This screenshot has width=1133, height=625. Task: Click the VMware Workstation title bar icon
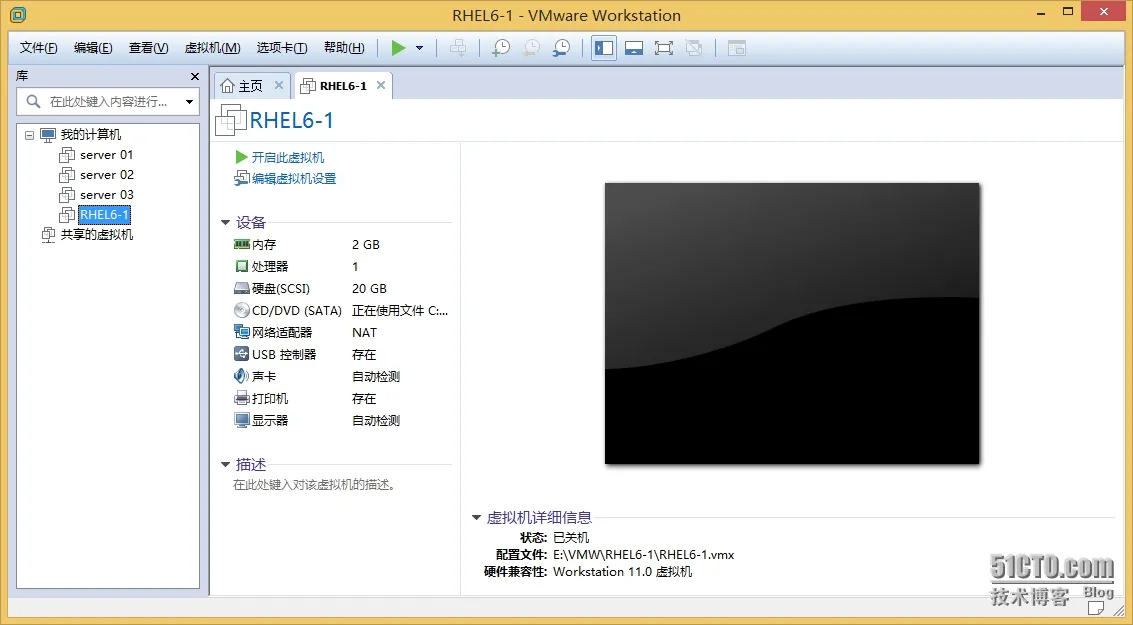tap(18, 14)
